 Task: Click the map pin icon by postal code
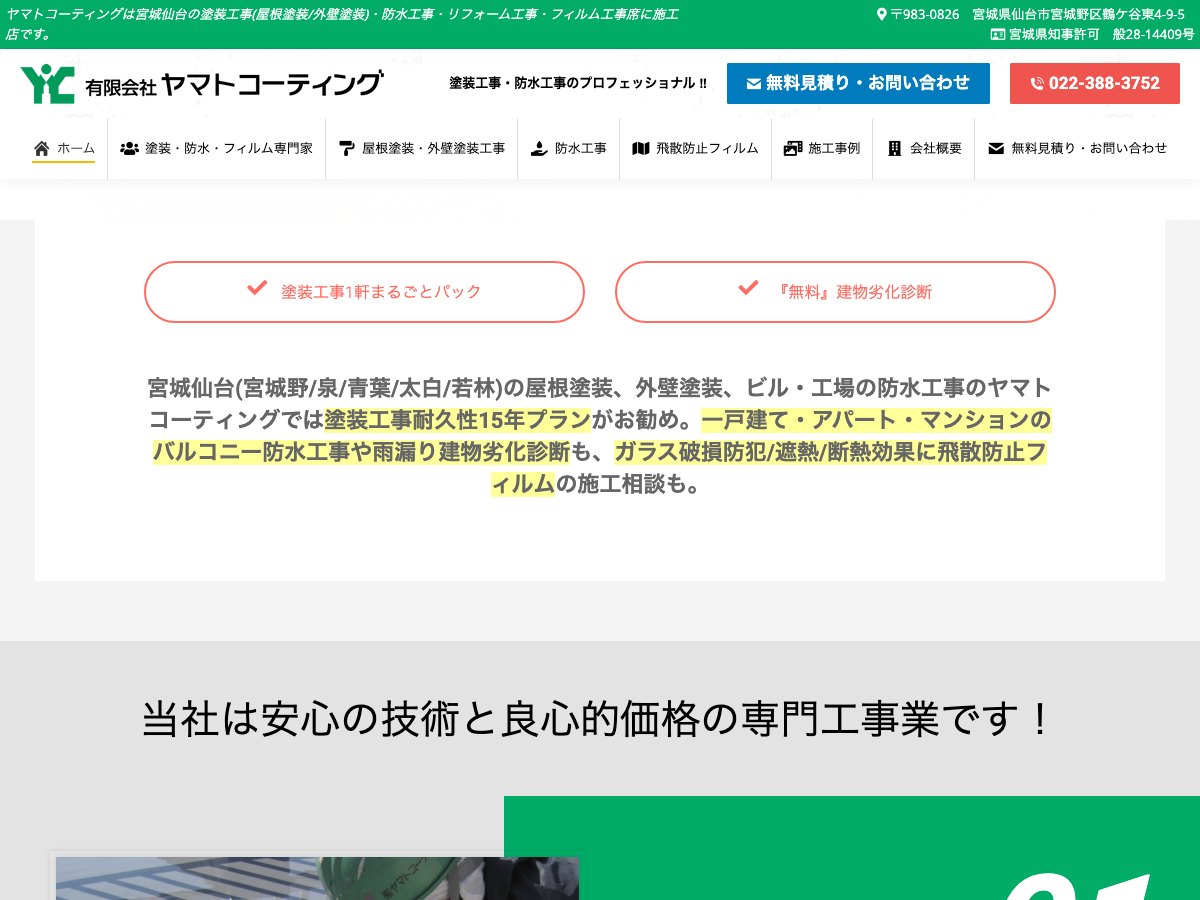coord(881,14)
